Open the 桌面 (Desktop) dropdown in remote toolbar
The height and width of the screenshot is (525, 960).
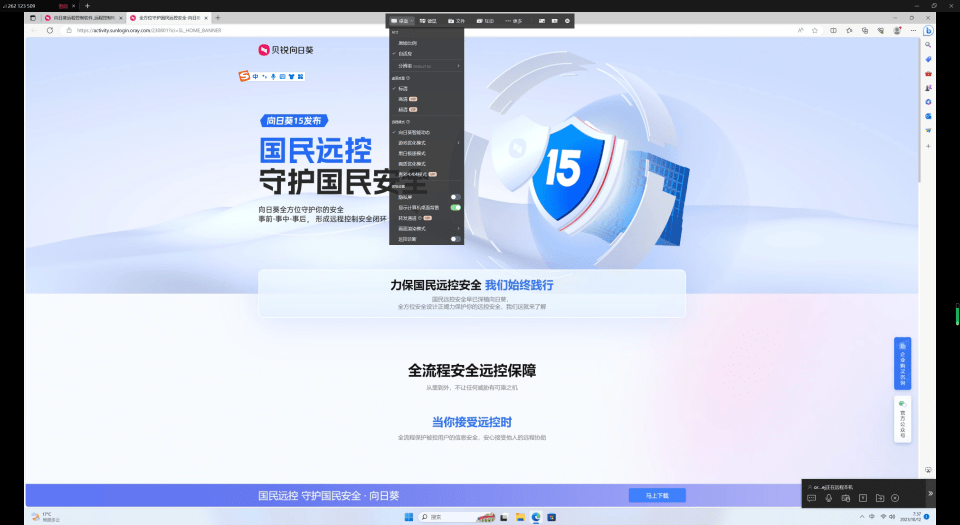point(402,21)
